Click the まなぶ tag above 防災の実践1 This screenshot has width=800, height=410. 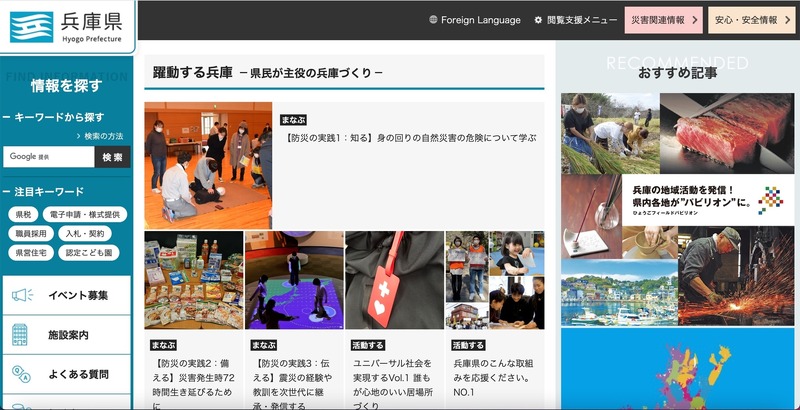point(293,120)
